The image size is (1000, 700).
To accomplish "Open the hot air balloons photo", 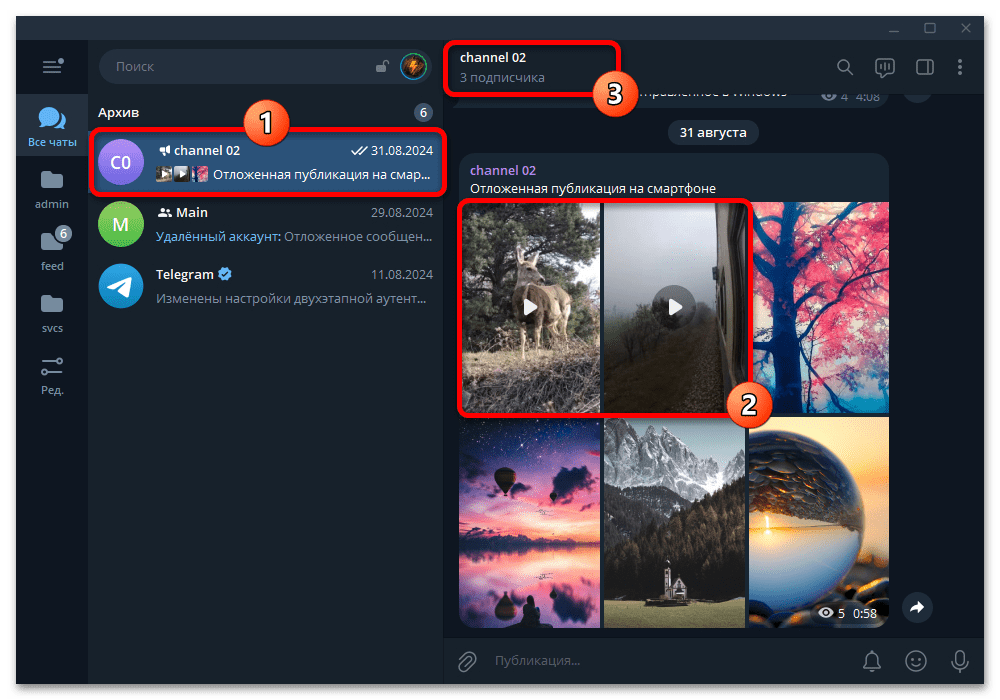I will [x=530, y=523].
